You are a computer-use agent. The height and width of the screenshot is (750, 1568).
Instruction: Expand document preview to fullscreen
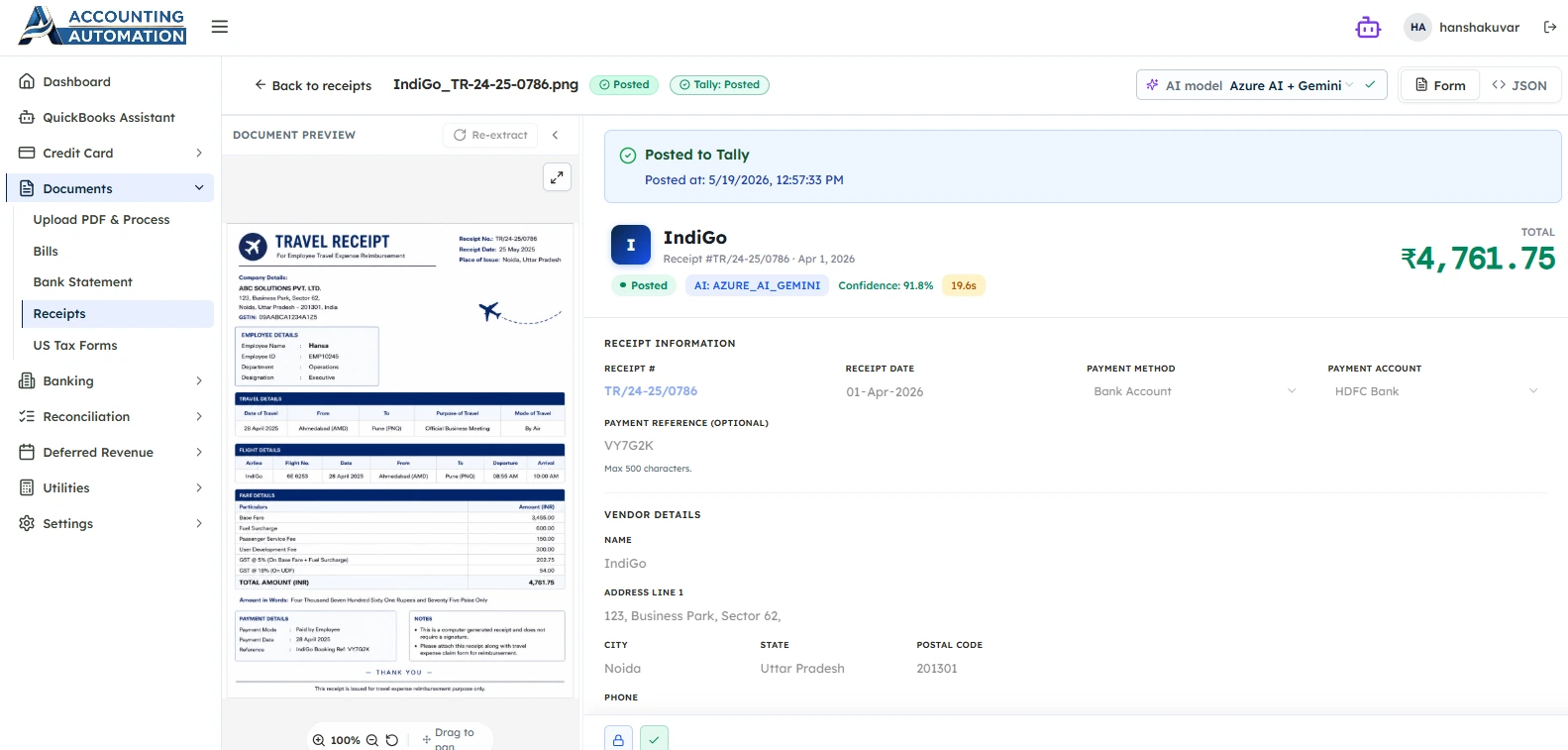pos(558,177)
